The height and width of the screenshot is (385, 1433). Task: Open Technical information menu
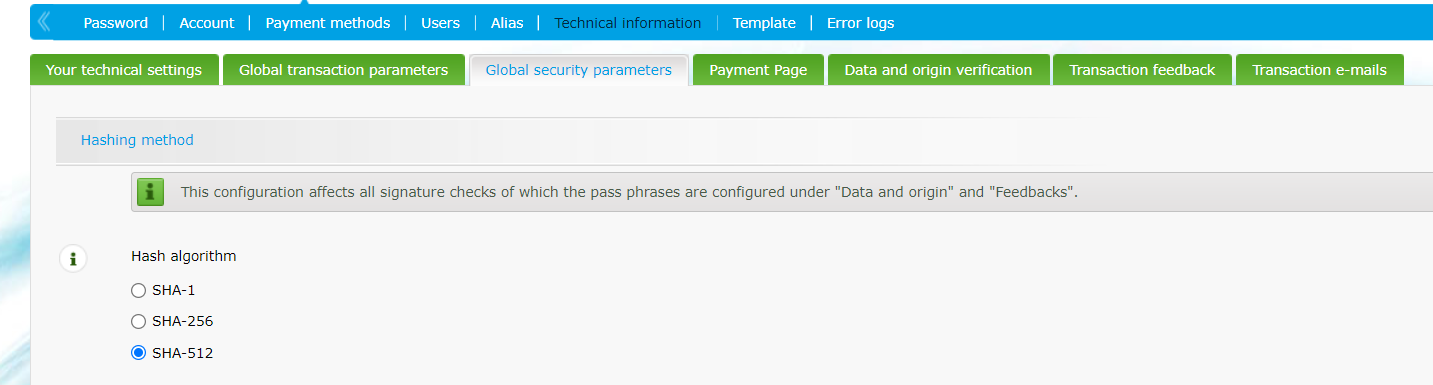point(628,23)
